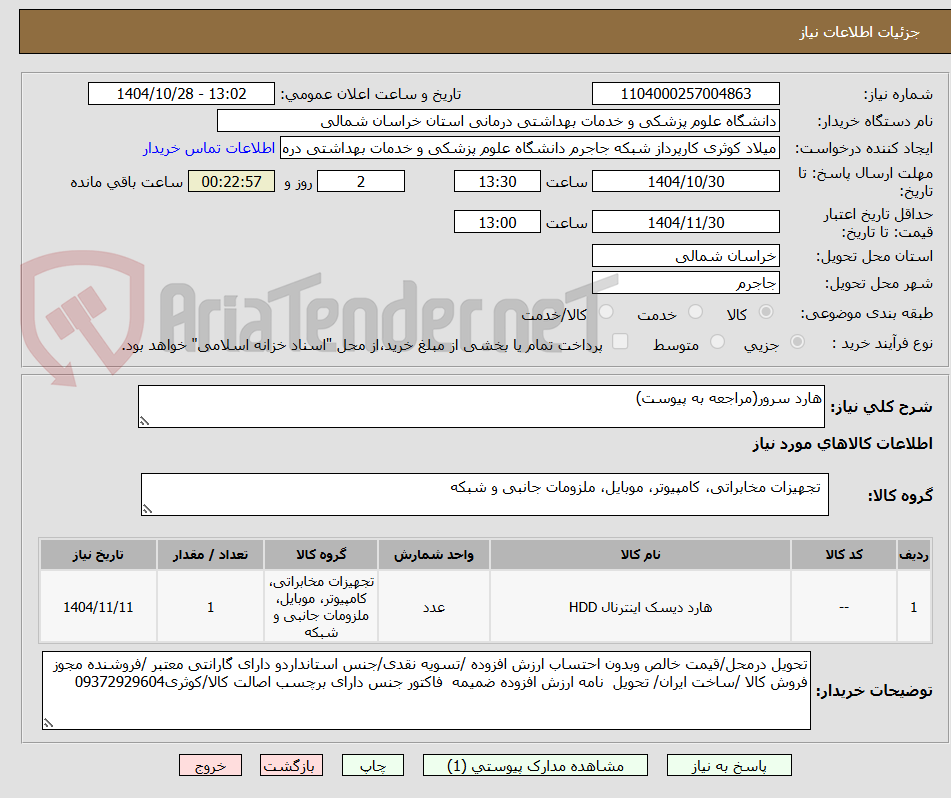This screenshot has width=951, height=798.
Task: Click the خراسان شمالی delivery province field
Action: point(685,256)
